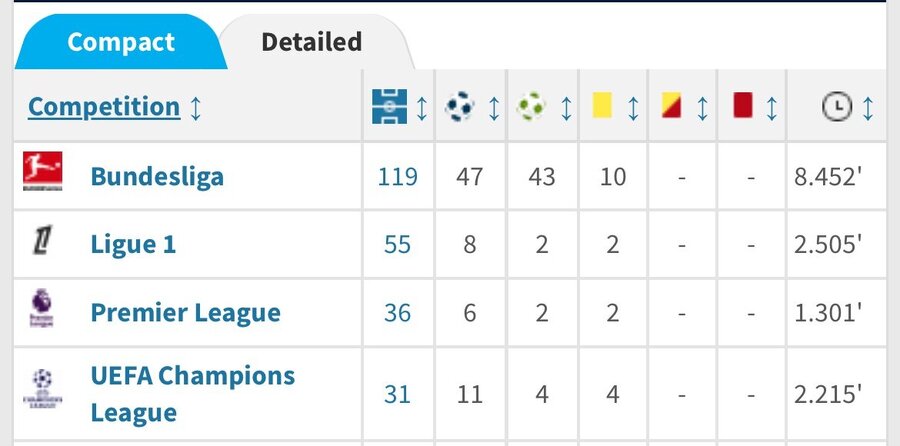Image resolution: width=900 pixels, height=446 pixels.
Task: Open the Bundesliga logo
Action: pyautogui.click(x=42, y=171)
